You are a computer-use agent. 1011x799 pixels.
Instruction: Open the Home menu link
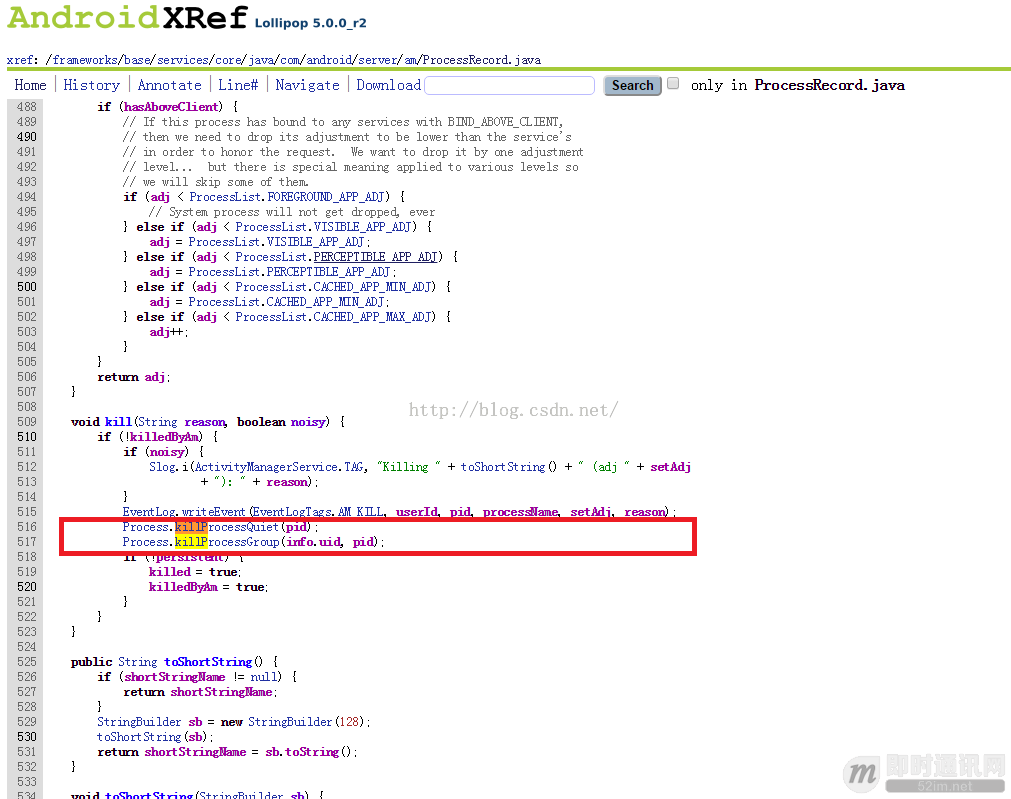(x=30, y=85)
